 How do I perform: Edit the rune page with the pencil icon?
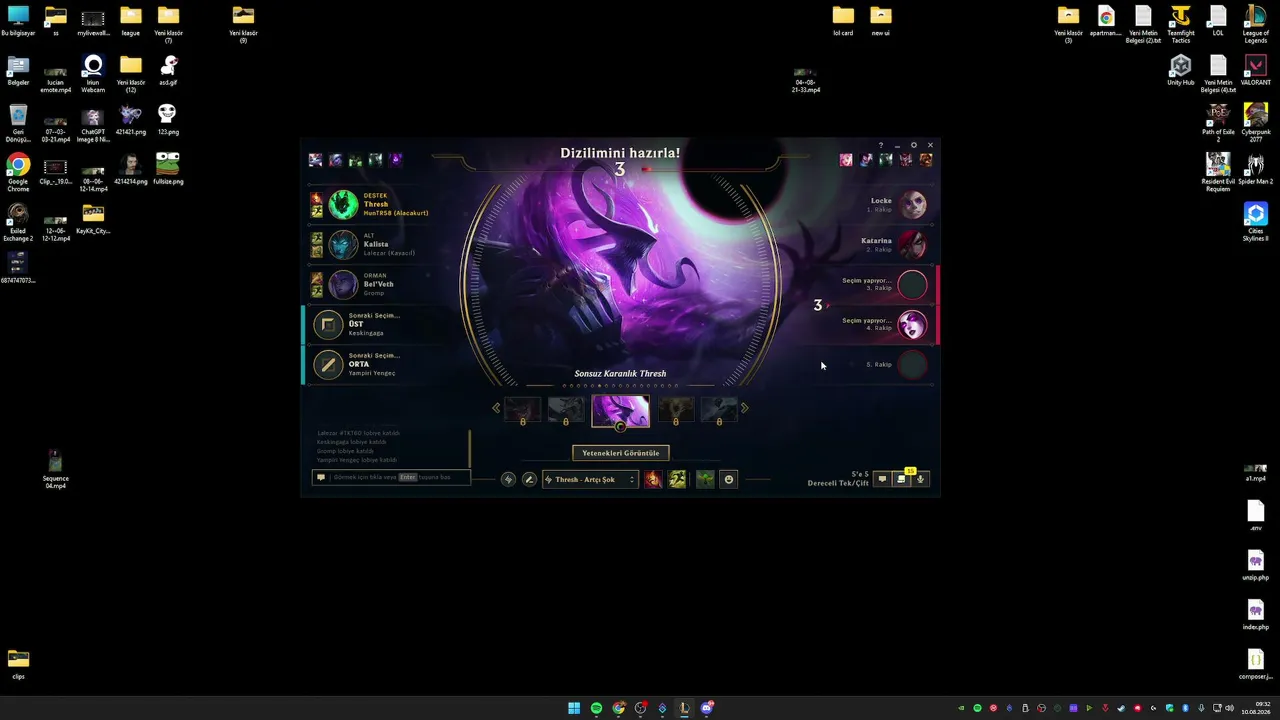[530, 480]
